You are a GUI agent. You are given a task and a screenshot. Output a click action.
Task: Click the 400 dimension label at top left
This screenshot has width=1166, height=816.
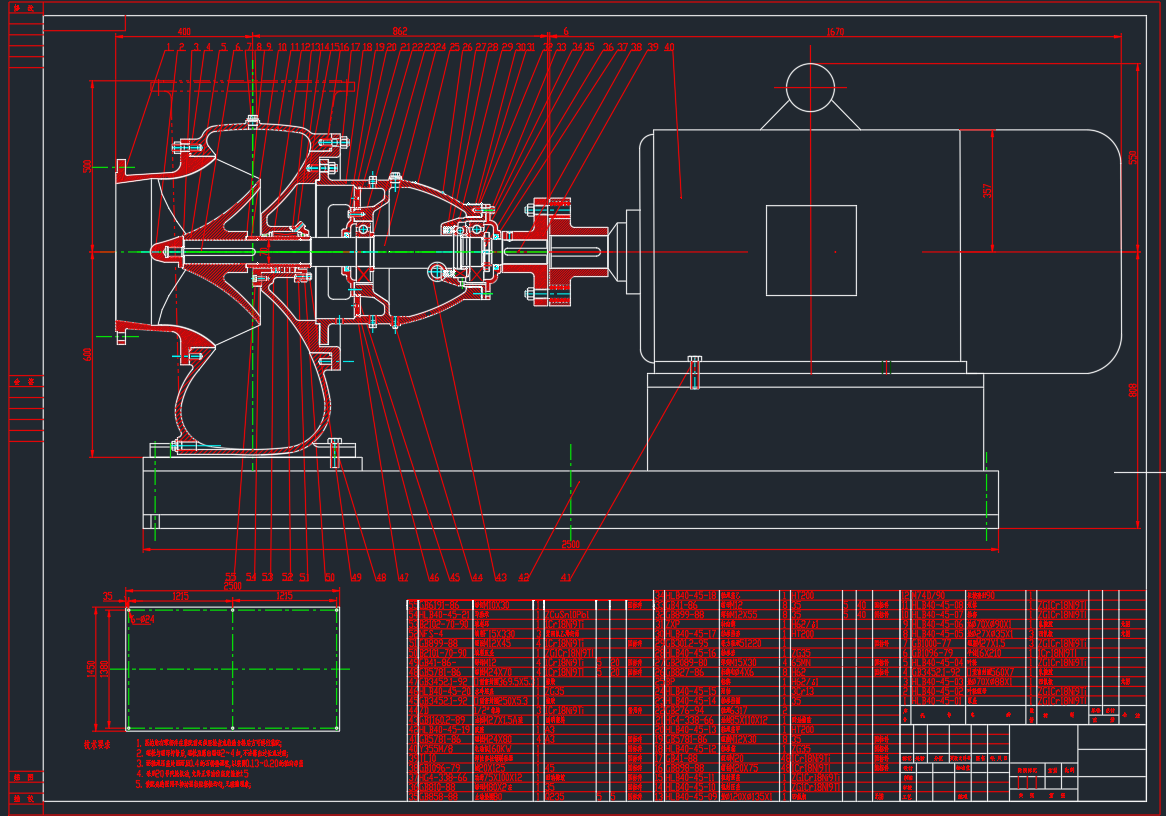pos(183,32)
